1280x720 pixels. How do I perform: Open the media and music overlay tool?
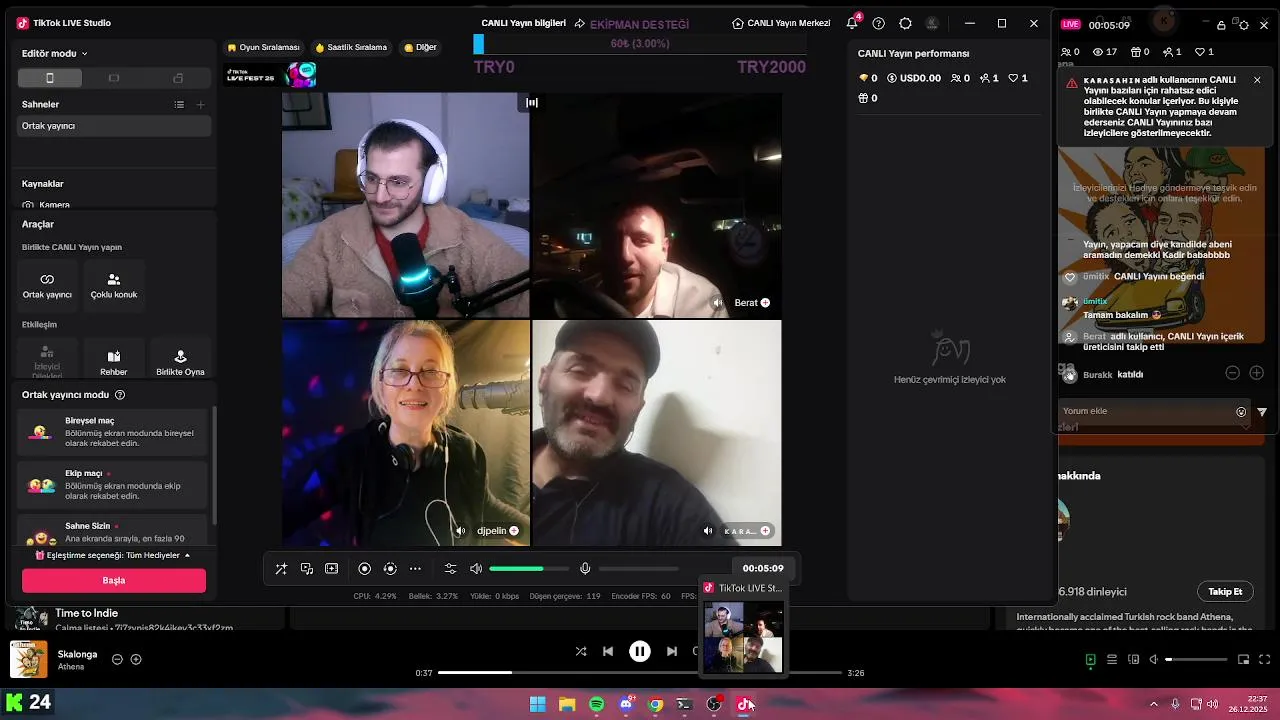tap(307, 569)
